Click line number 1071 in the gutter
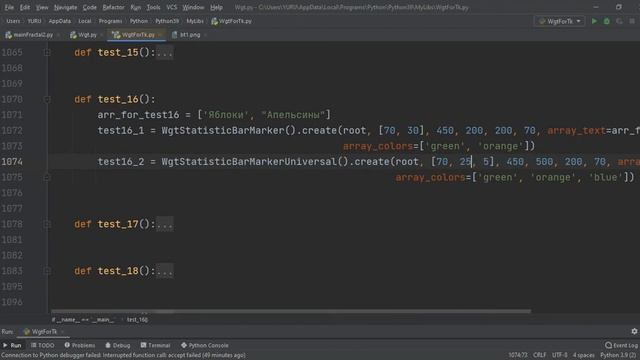The height and width of the screenshot is (360, 640). tap(12, 115)
